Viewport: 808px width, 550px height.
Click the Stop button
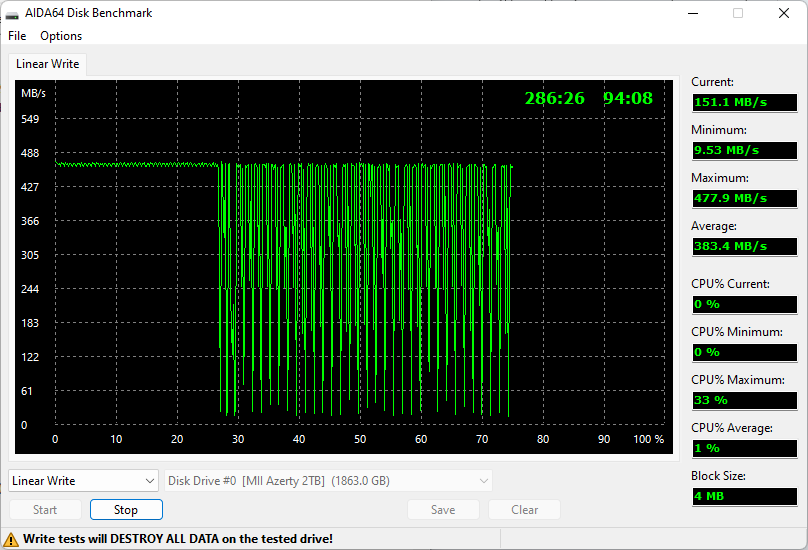(x=126, y=510)
